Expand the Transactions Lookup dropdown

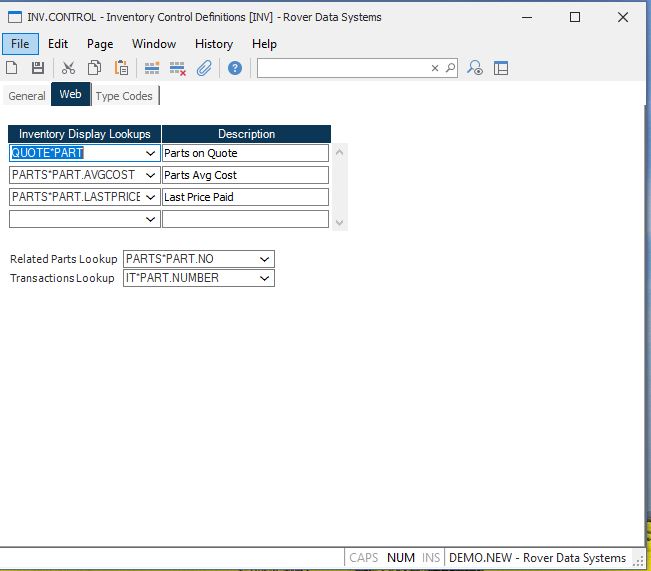click(264, 278)
